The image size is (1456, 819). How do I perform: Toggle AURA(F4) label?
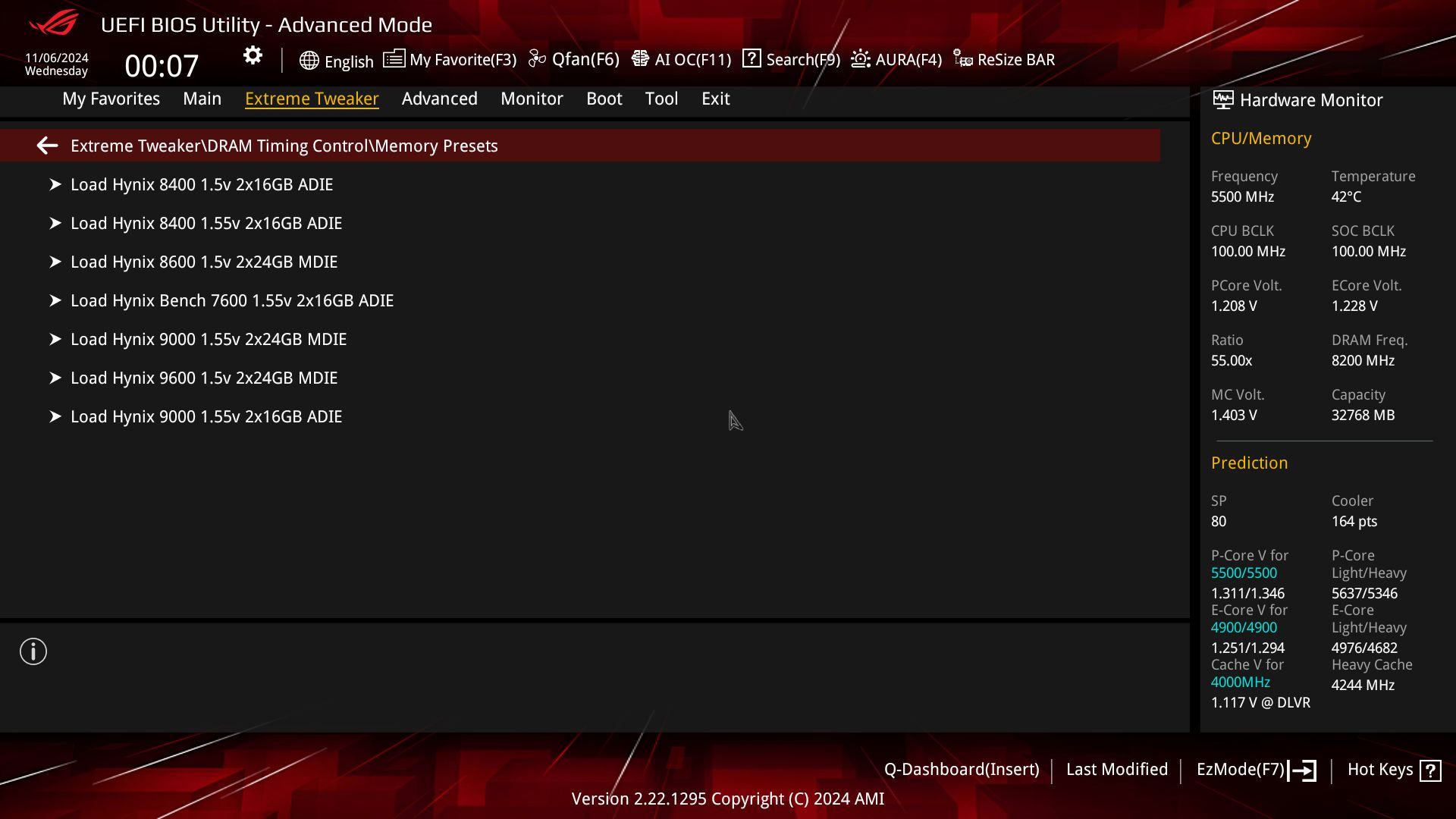(x=908, y=59)
